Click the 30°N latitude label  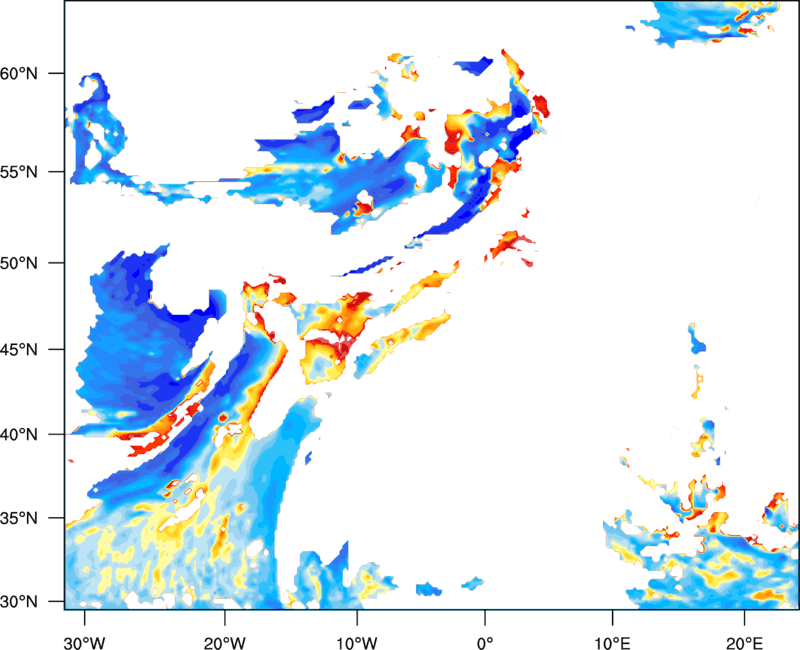point(19,602)
